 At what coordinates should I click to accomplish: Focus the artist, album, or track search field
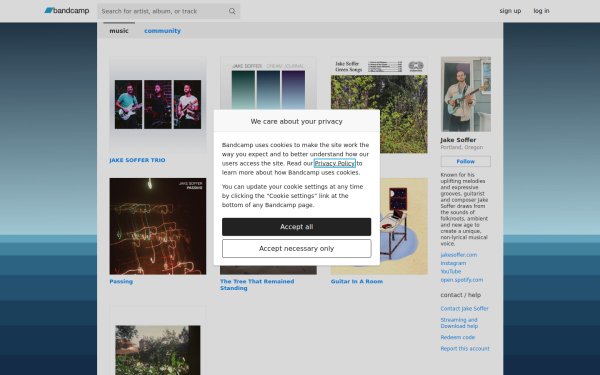168,11
